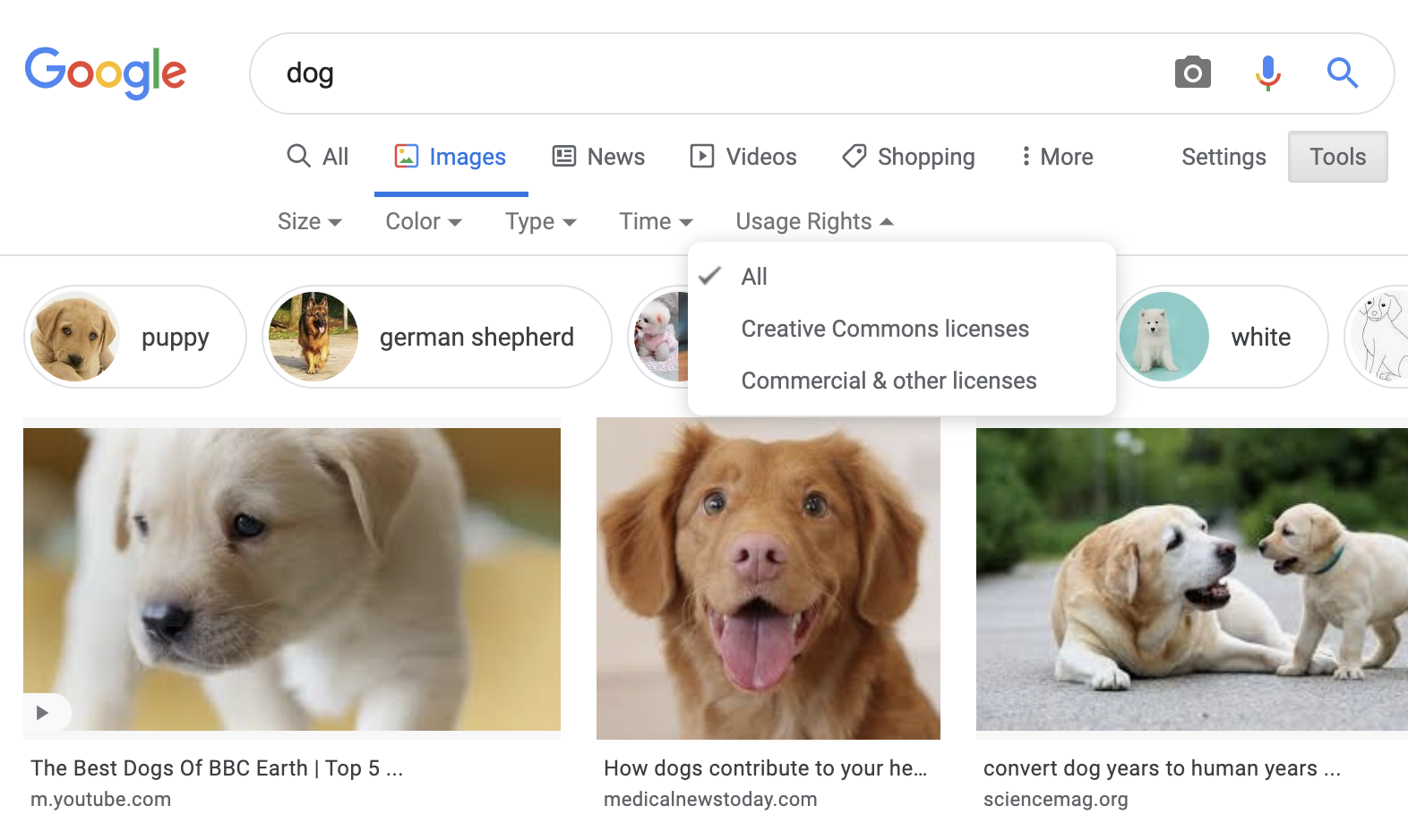Viewport: 1408px width, 840px height.
Task: Click the dog sketch chip at right edge
Action: point(1378,337)
